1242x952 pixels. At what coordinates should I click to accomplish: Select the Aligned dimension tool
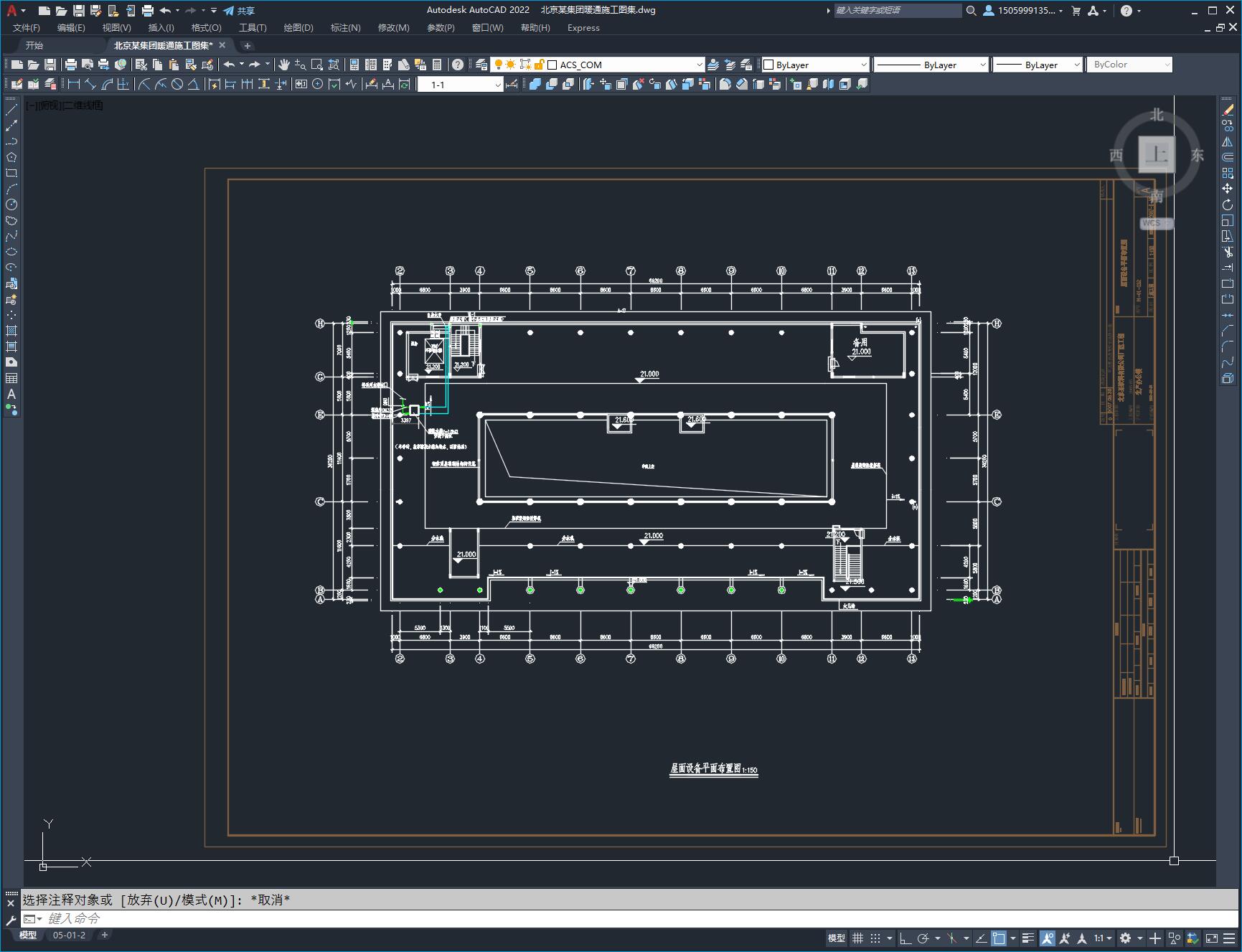pyautogui.click(x=90, y=84)
